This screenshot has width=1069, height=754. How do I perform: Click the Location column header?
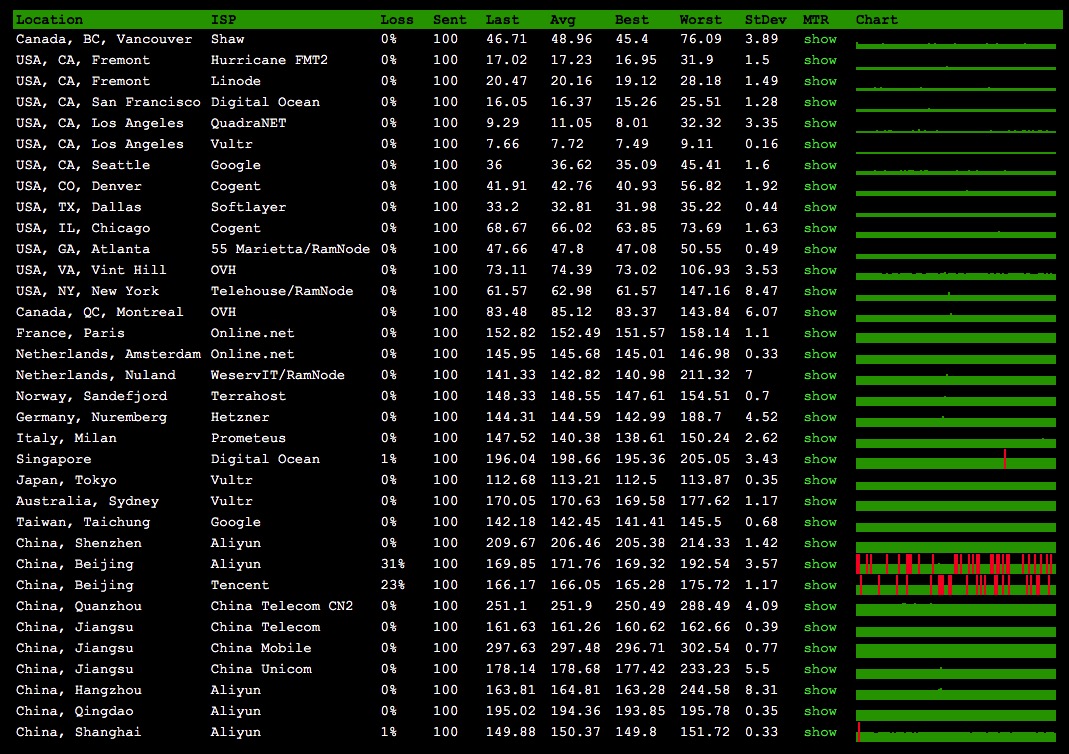point(49,20)
